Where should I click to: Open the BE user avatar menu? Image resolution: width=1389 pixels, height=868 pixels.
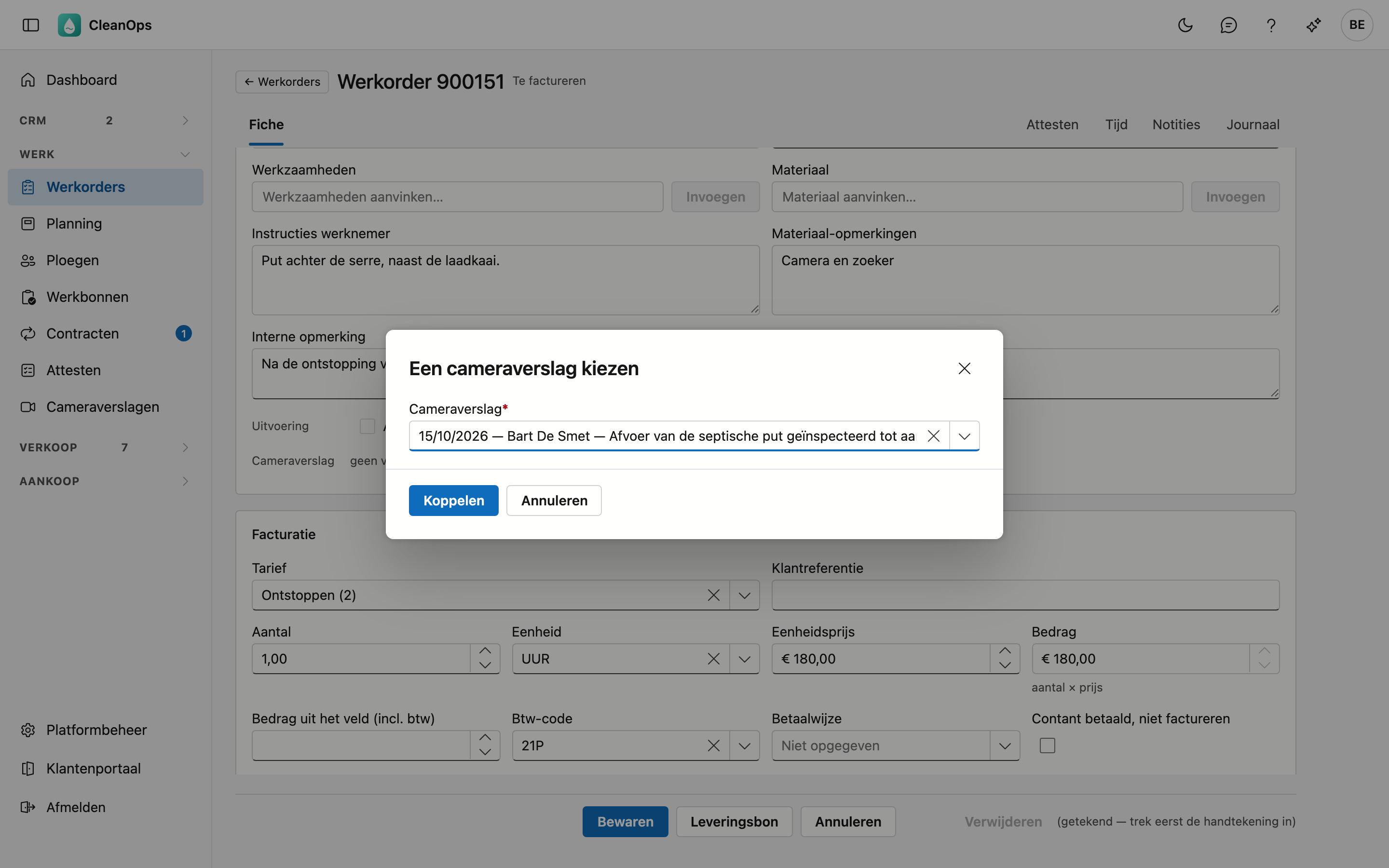1357,25
